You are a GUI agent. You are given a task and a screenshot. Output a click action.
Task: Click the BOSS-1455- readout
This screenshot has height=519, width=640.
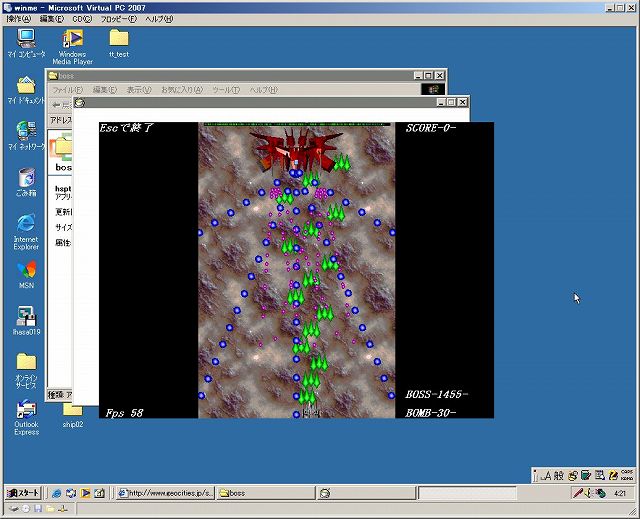pyautogui.click(x=437, y=394)
